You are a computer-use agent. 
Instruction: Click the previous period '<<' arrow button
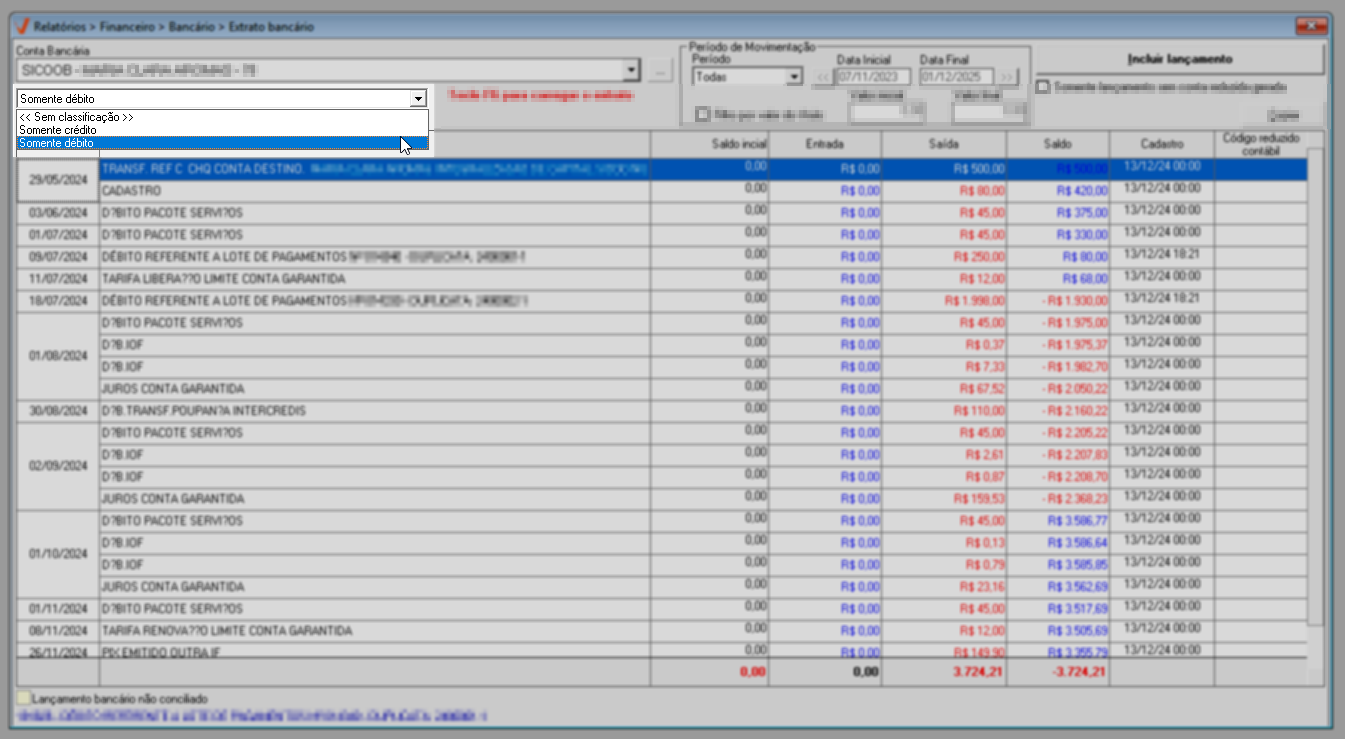coord(821,77)
